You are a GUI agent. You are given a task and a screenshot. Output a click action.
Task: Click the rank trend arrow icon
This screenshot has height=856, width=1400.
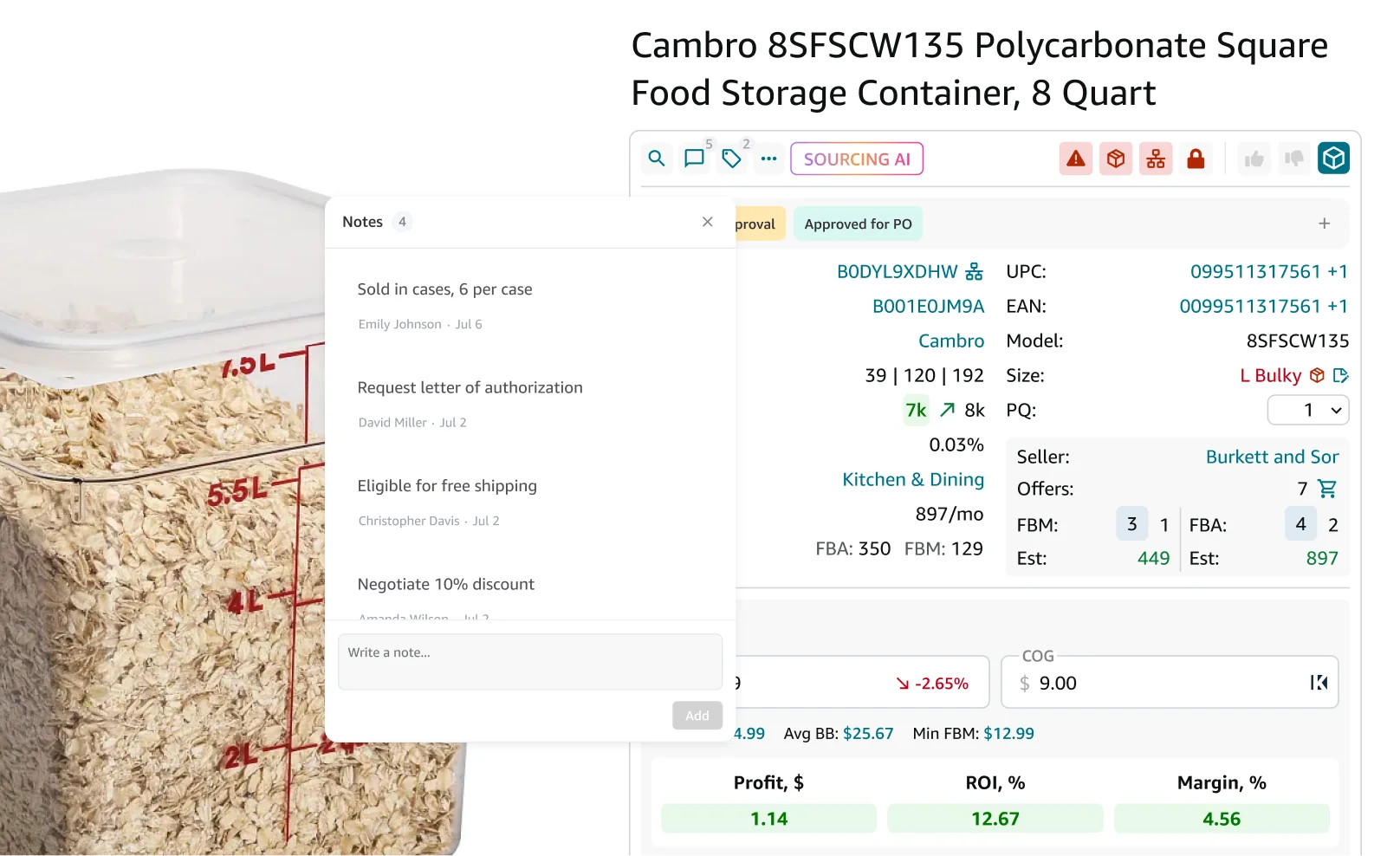click(x=948, y=410)
